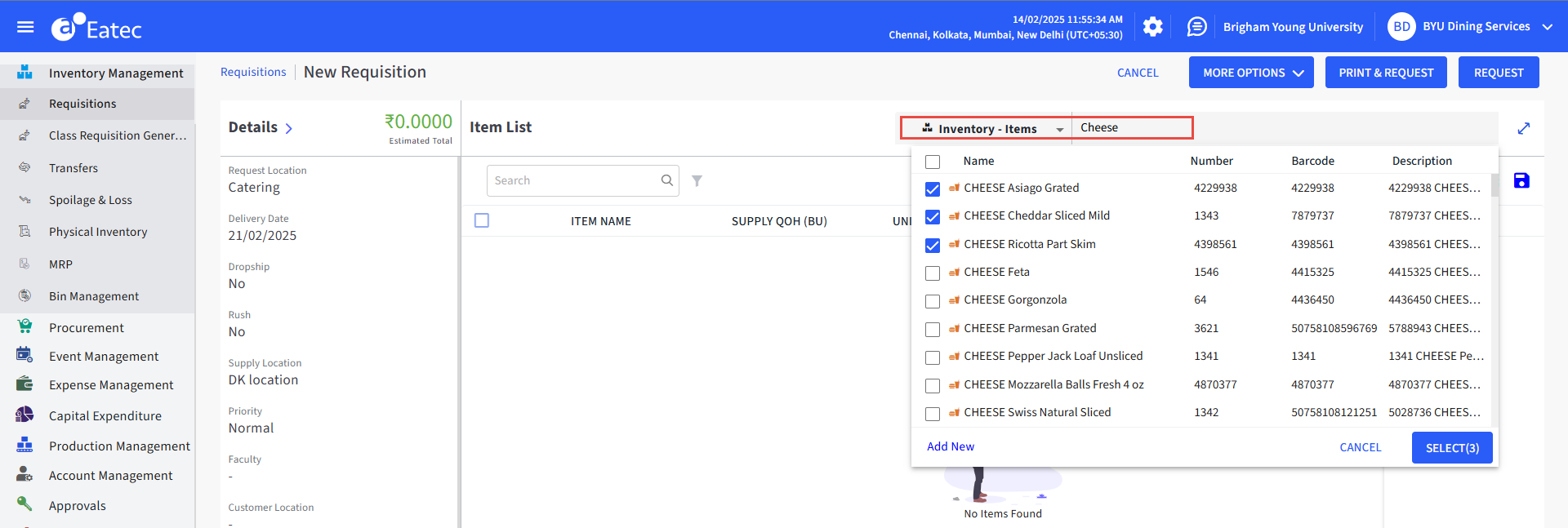1568x528 pixels.
Task: Click the Expense Management wallet icon
Action: (25, 384)
